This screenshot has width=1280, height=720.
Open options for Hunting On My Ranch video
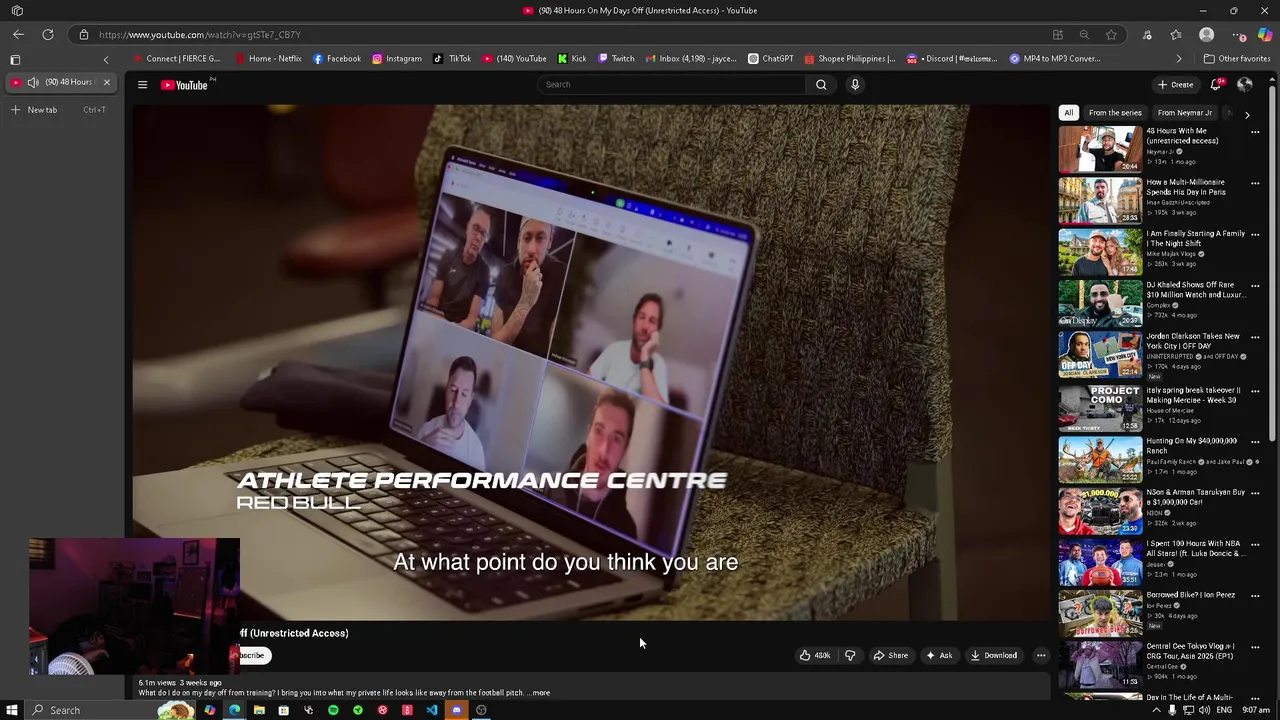[1255, 442]
